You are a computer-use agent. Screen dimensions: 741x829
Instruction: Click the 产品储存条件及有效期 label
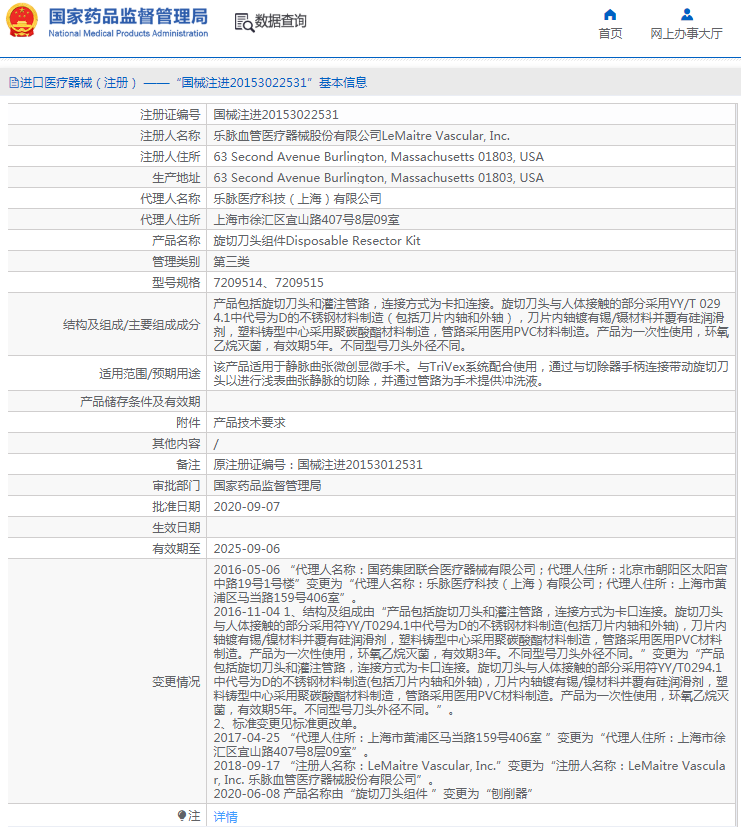(140, 401)
